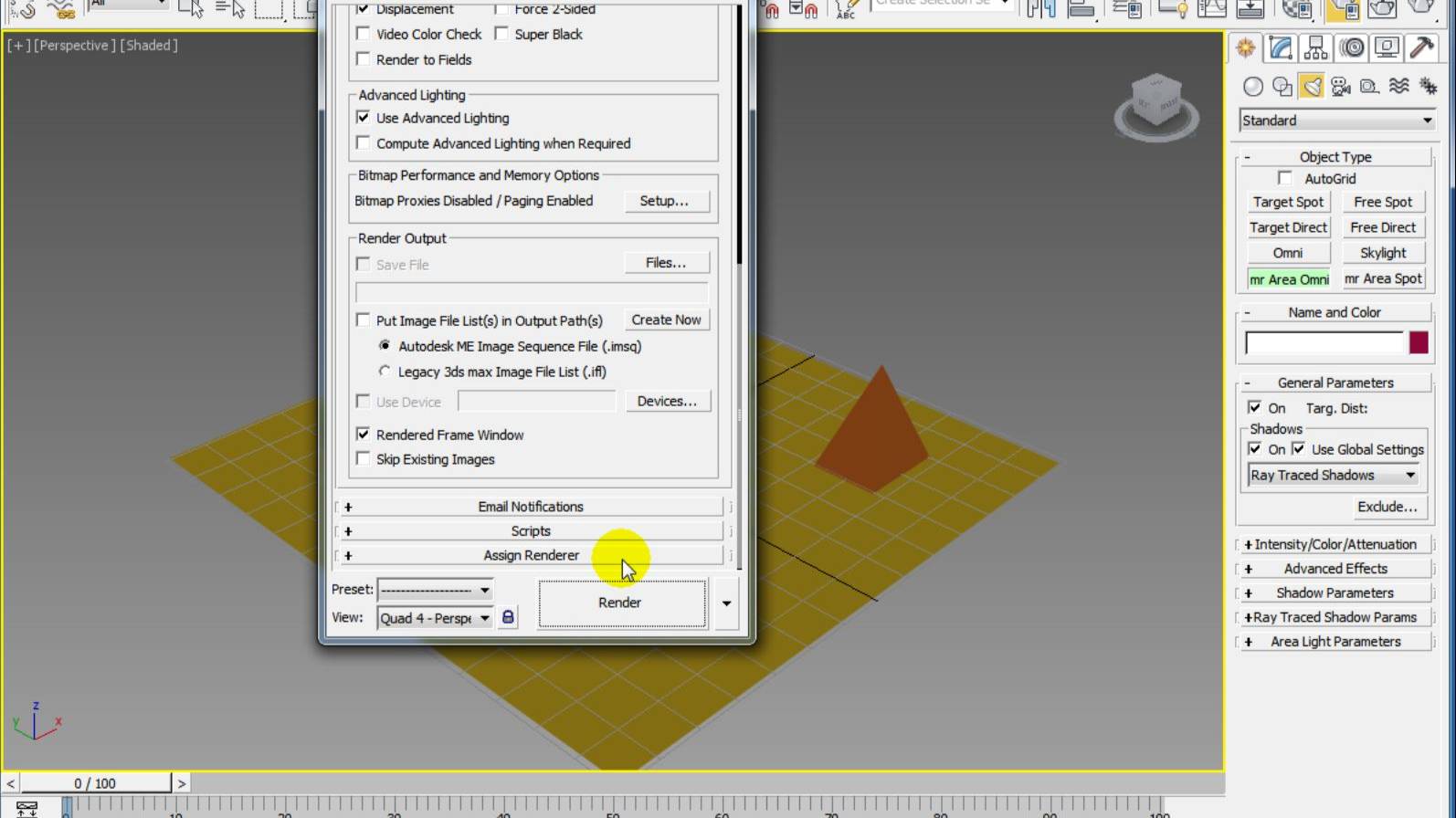The height and width of the screenshot is (818, 1456).
Task: Select Legacy 3ds max Image File List radio
Action: click(x=385, y=372)
